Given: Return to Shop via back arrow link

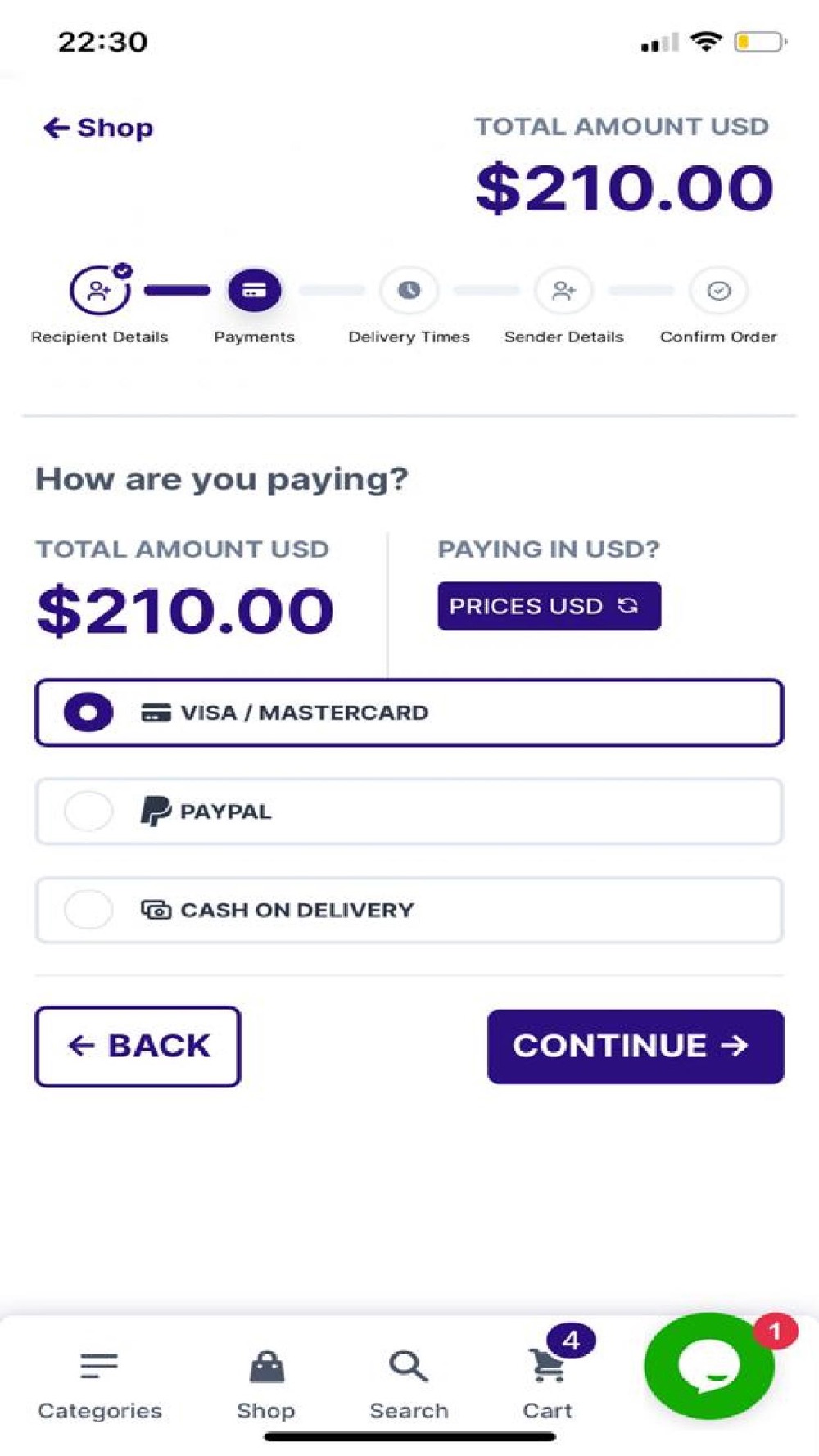Looking at the screenshot, I should pos(98,128).
